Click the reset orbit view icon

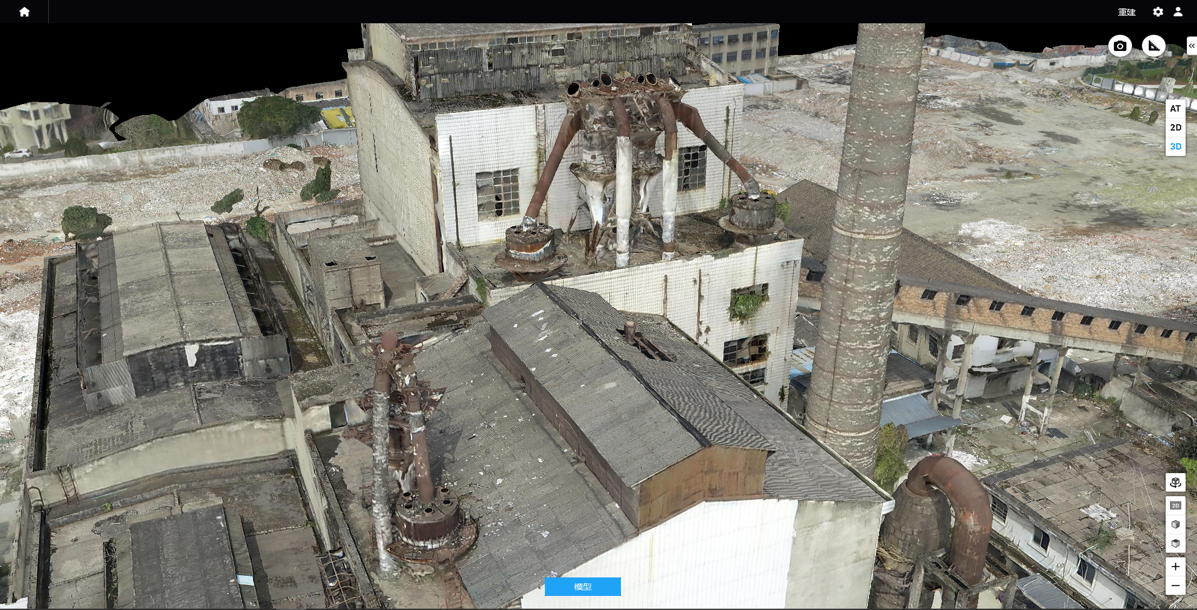pyautogui.click(x=1175, y=483)
